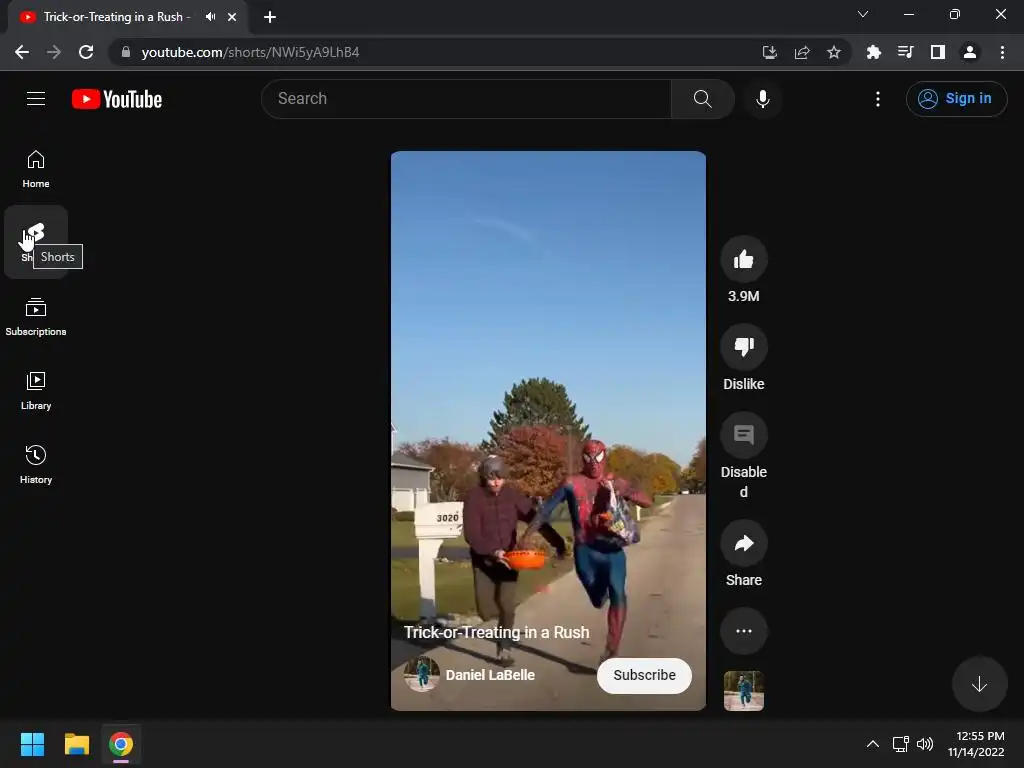Click in the Search input field
The width and height of the screenshot is (1024, 768).
point(466,99)
